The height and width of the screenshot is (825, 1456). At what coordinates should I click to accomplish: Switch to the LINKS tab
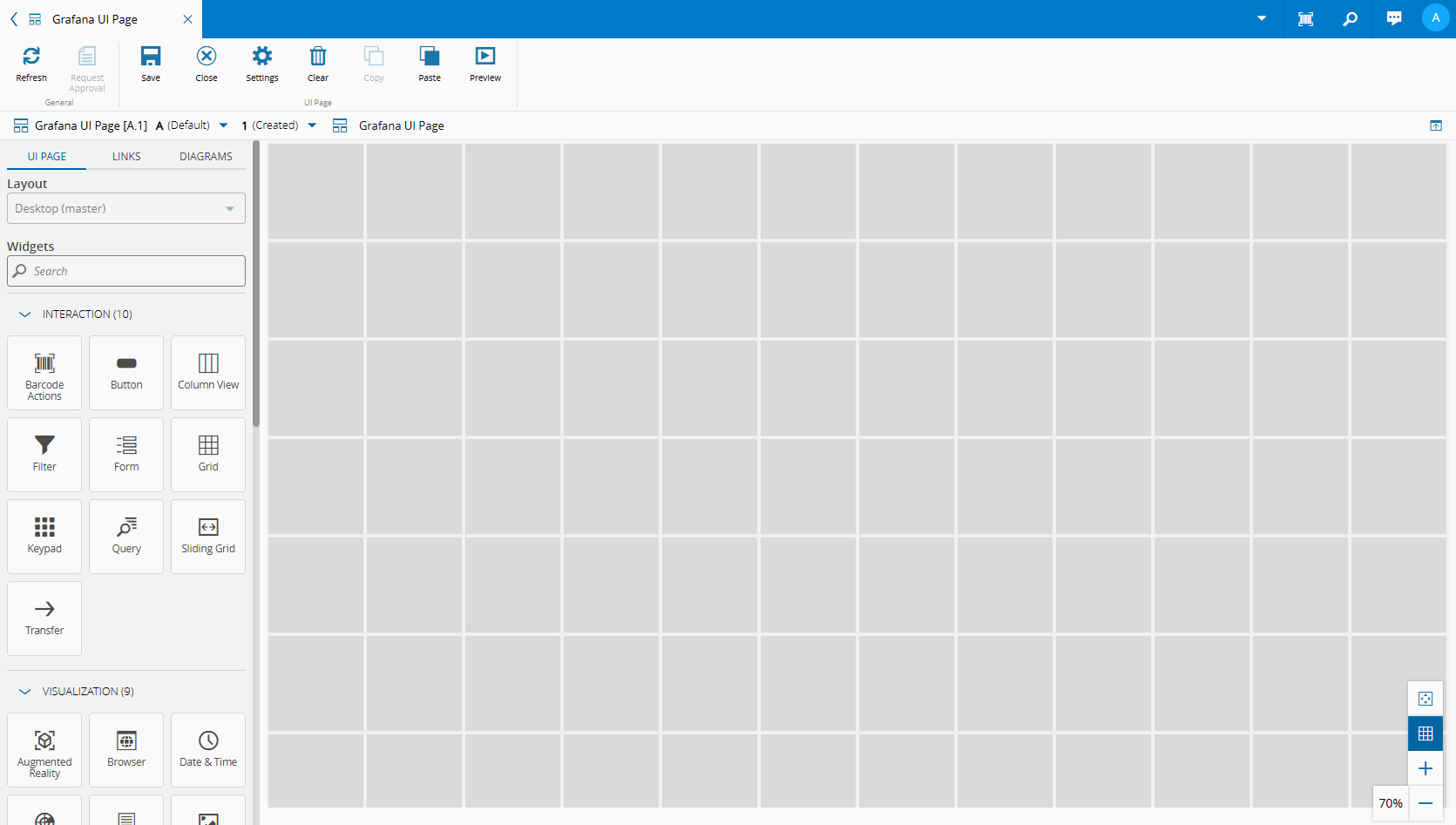click(x=126, y=157)
